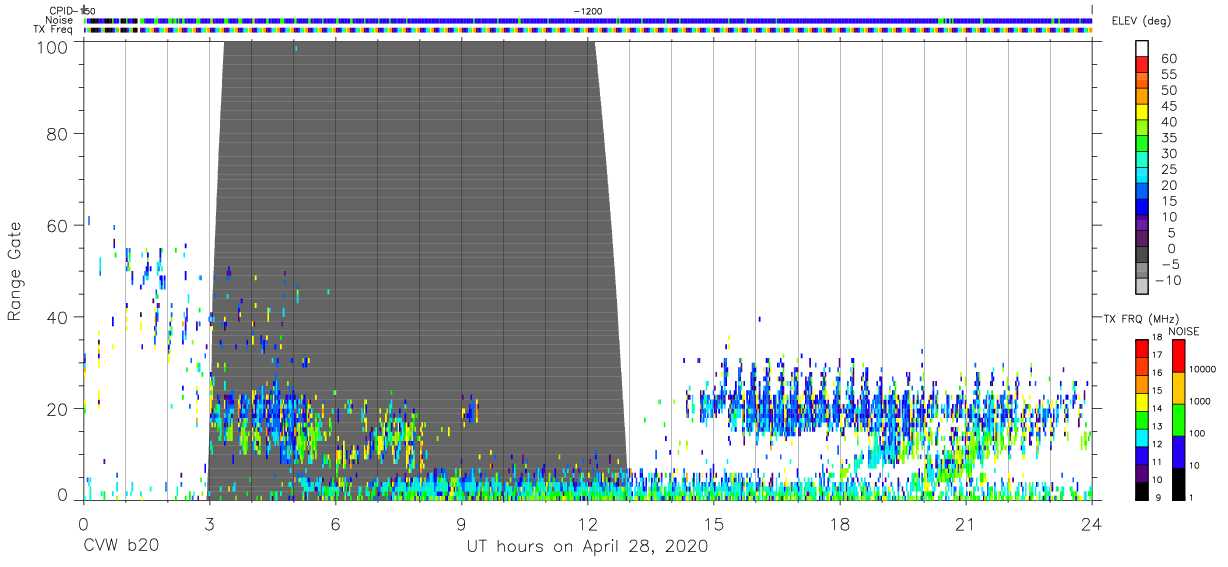
Task: Click the "ELEV (deg)" colorbar title
Action: 1141,21
